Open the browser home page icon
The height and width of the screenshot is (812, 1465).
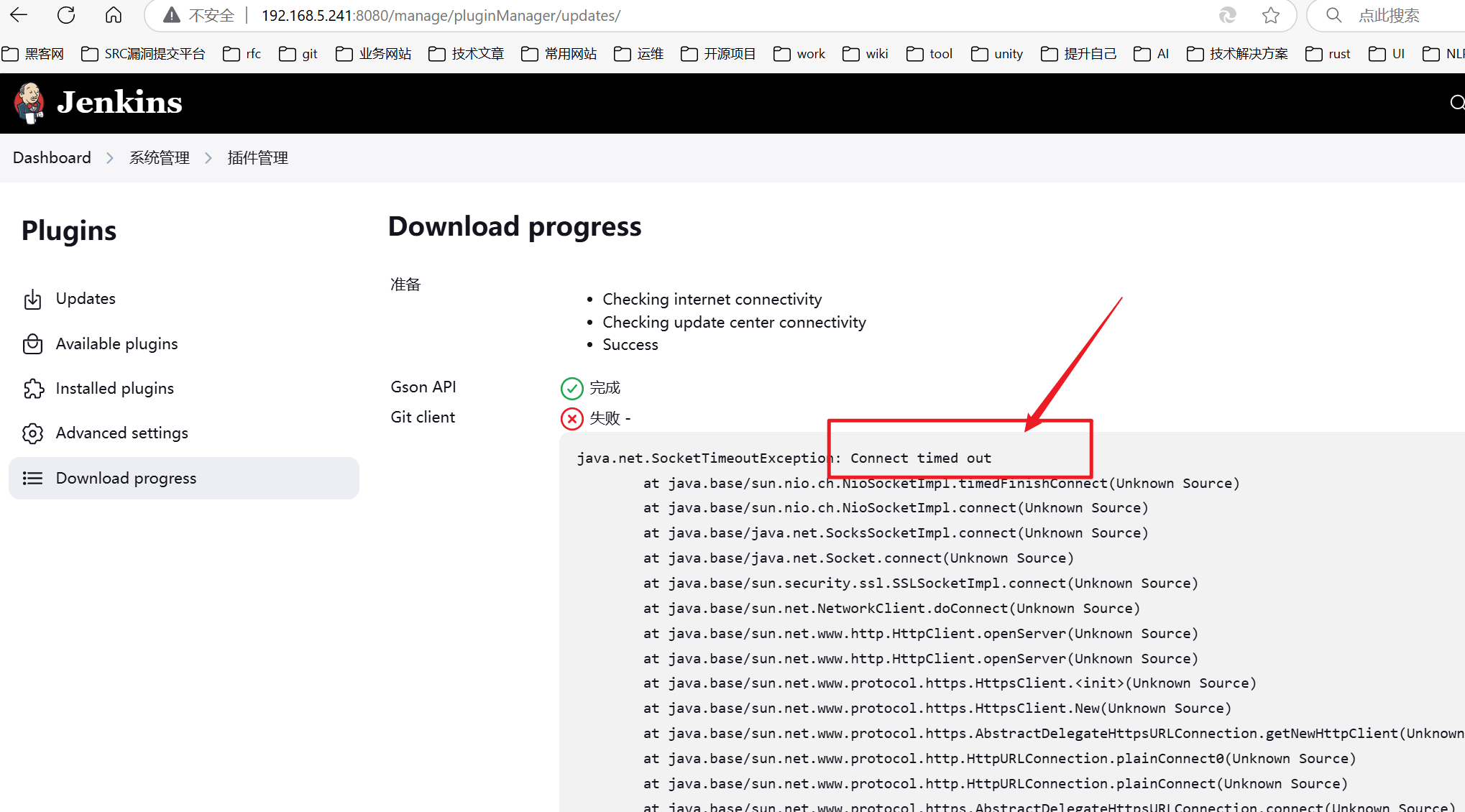click(114, 15)
